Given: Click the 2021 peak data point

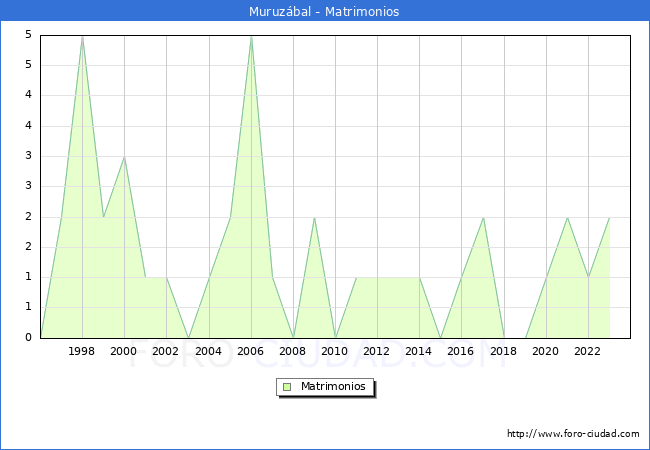Looking at the screenshot, I should [x=568, y=218].
